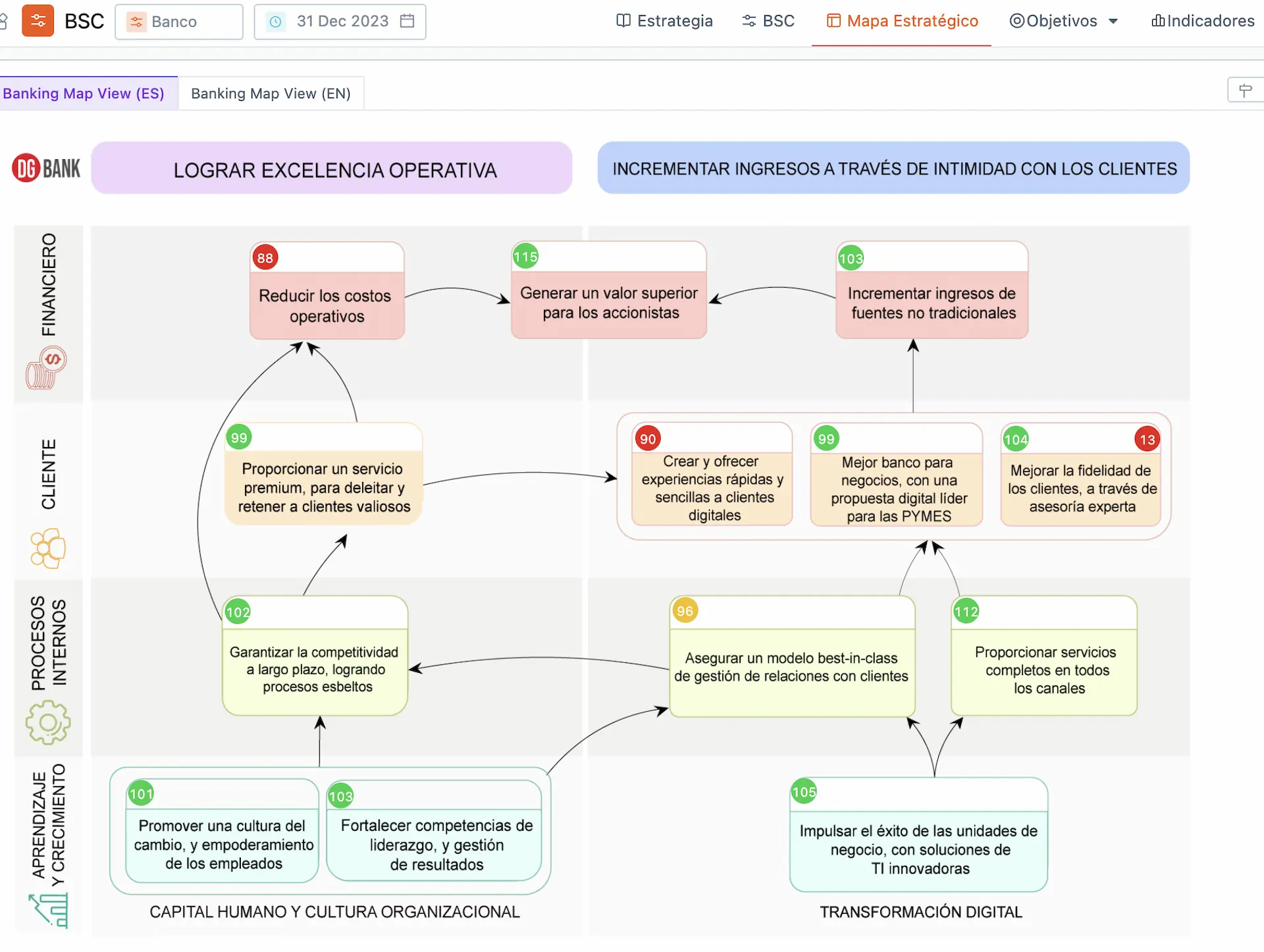Click the FINANCIERO perspective label
The height and width of the screenshot is (952, 1264).
tap(49, 284)
